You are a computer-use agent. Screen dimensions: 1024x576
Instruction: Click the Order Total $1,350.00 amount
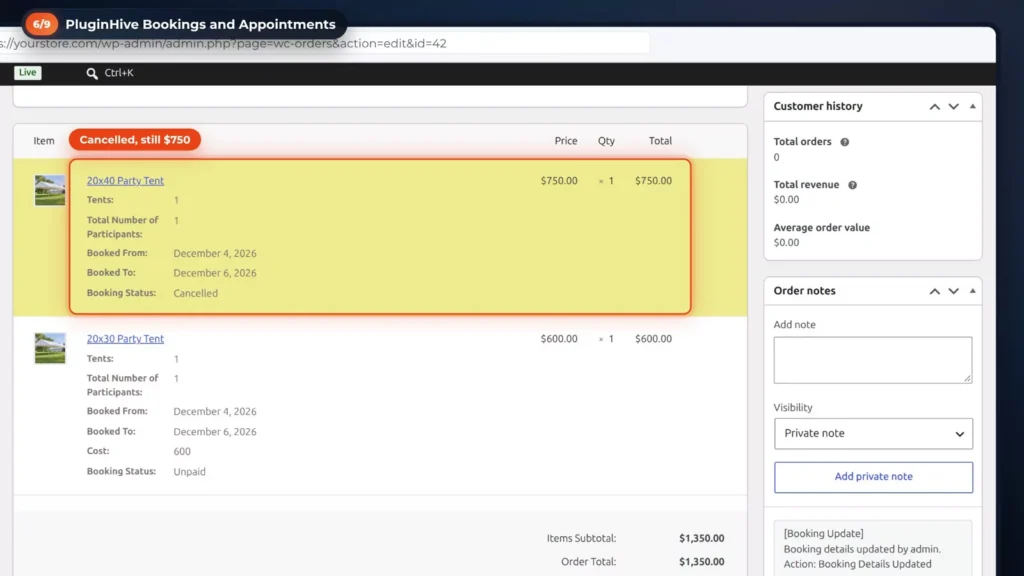(701, 562)
